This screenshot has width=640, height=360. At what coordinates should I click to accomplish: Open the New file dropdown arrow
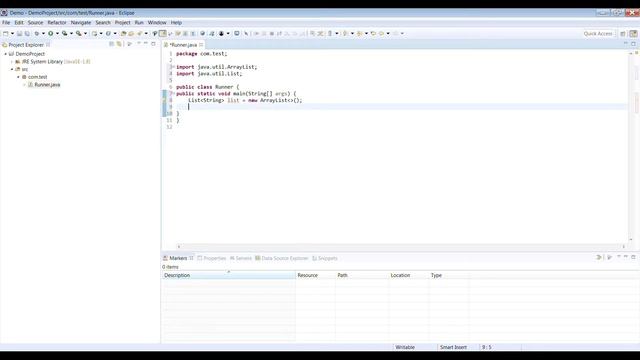tap(12, 33)
